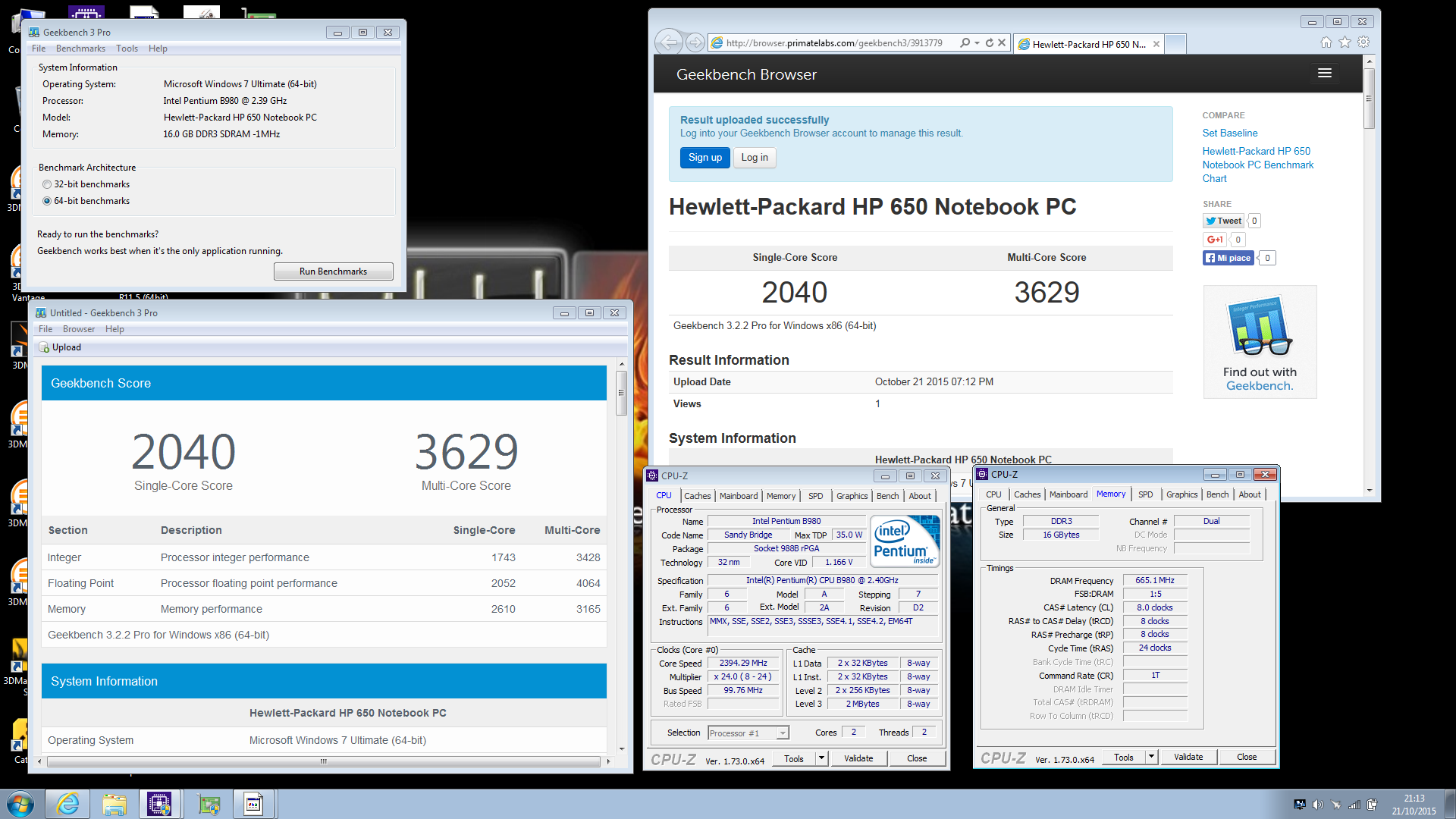Viewport: 1456px width, 819px height.
Task: Select 32-bit benchmarks radio button
Action: coord(47,184)
